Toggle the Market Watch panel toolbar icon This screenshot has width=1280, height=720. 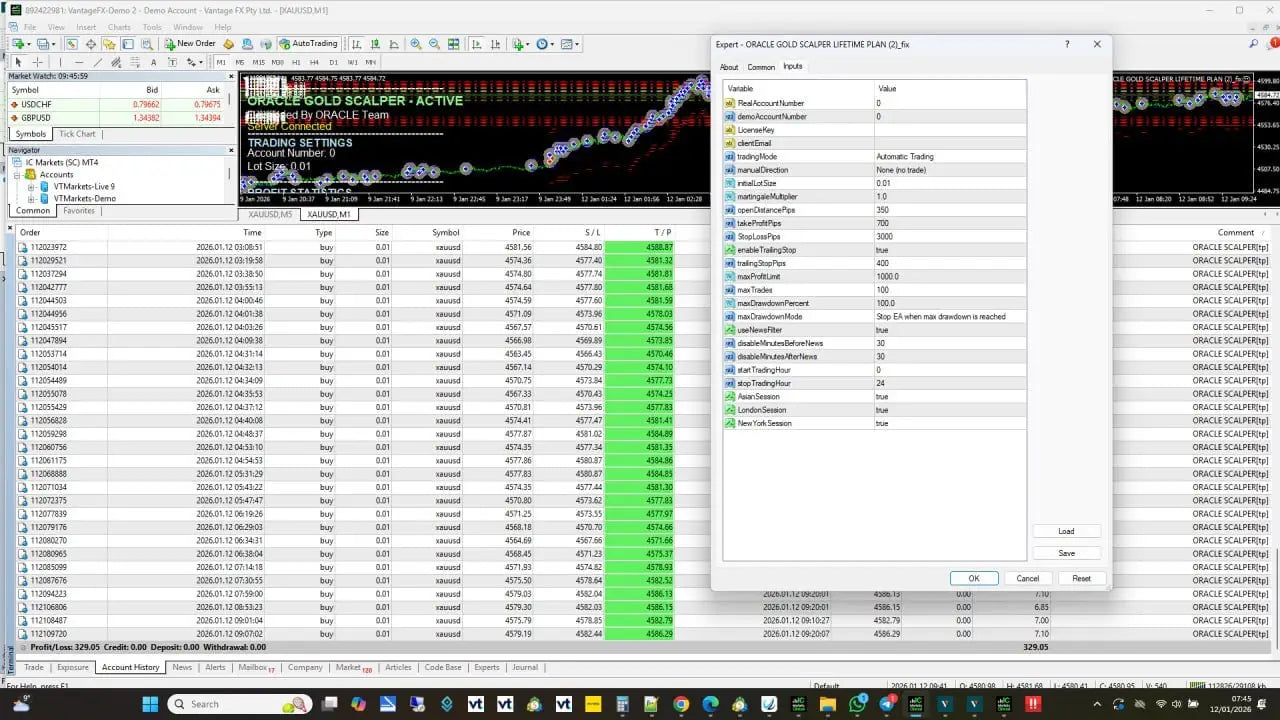(x=72, y=43)
